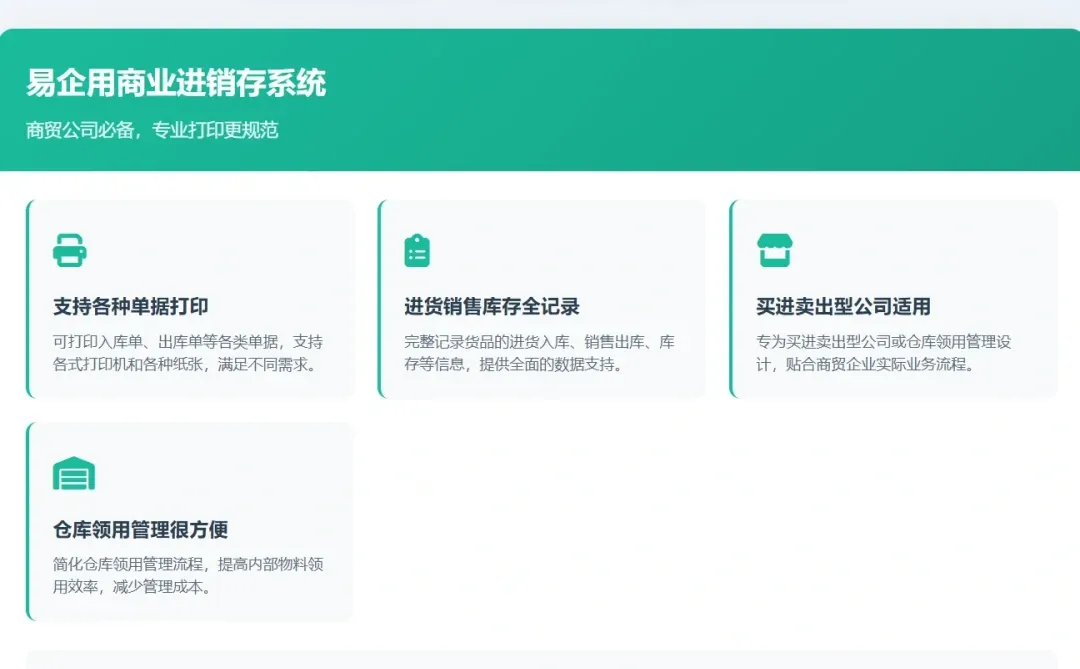Open the warehouse management feature card
1080x669 pixels.
pos(187,519)
